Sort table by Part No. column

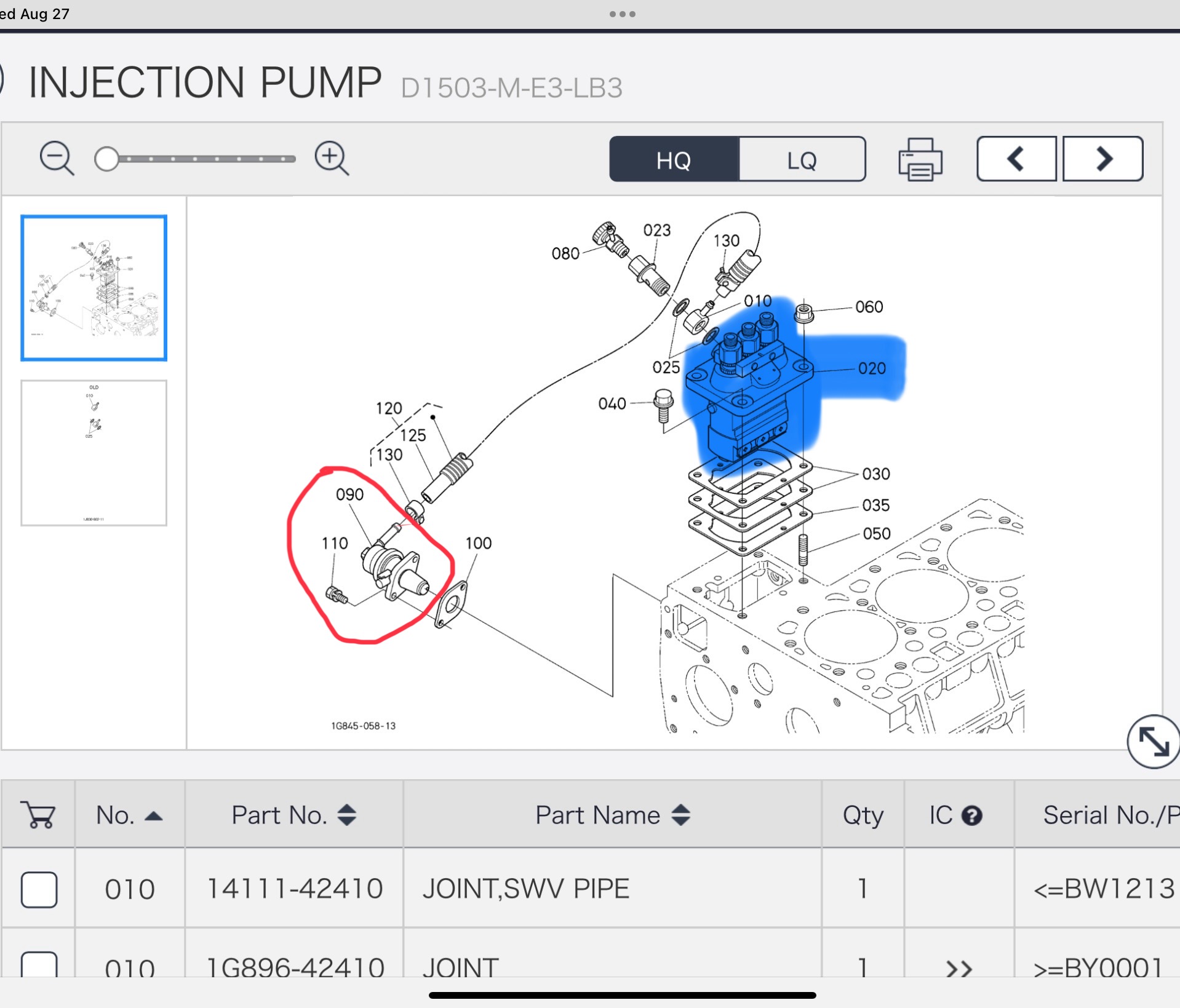[x=293, y=816]
